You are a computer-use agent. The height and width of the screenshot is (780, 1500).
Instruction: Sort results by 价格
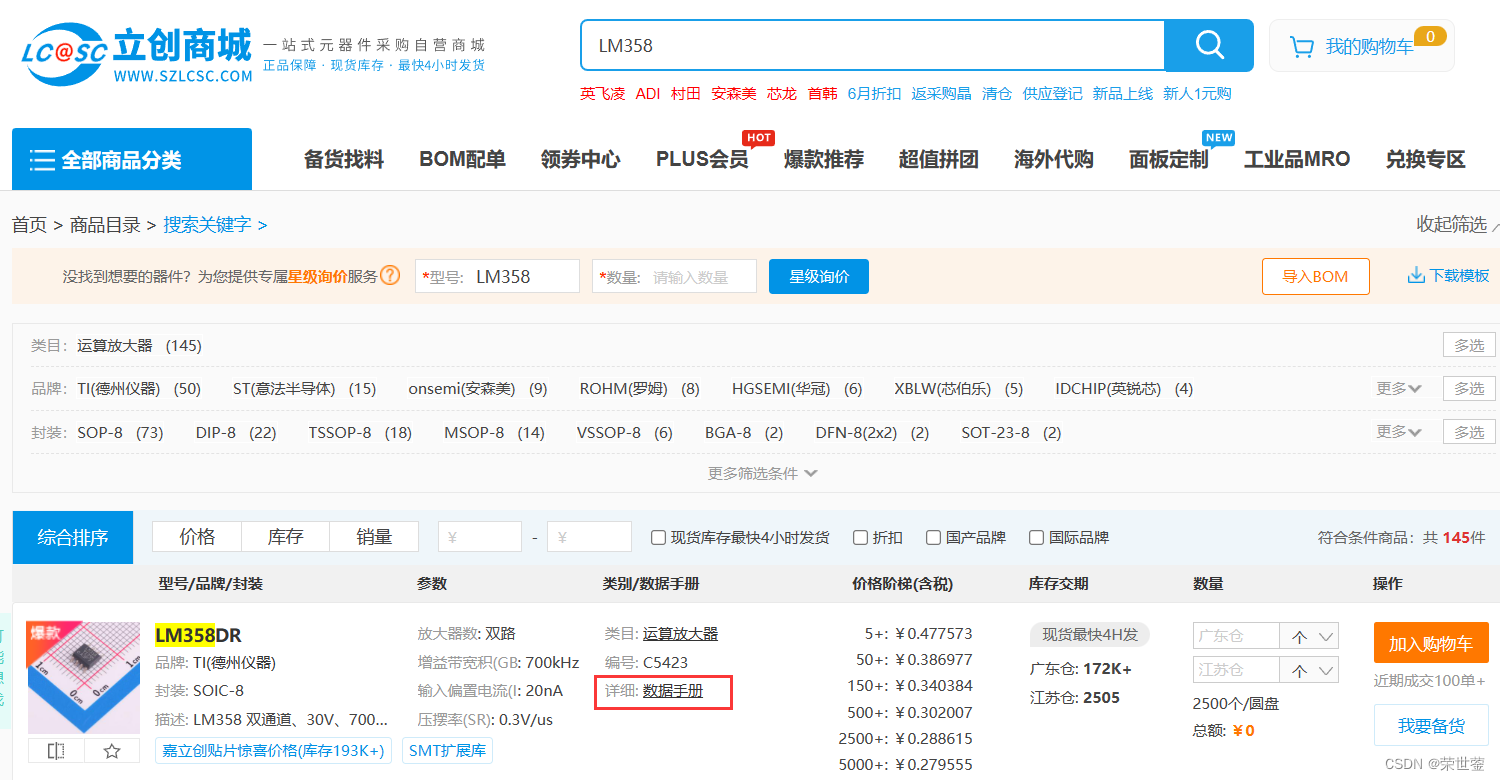(x=197, y=537)
